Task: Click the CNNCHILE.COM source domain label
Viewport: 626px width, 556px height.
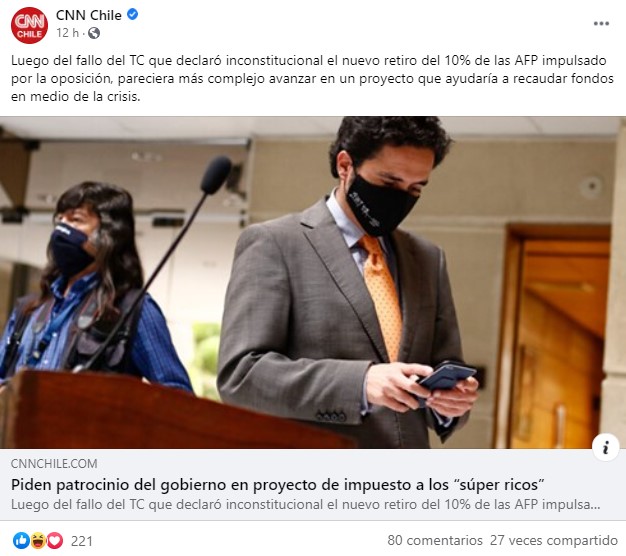Action: [54, 463]
